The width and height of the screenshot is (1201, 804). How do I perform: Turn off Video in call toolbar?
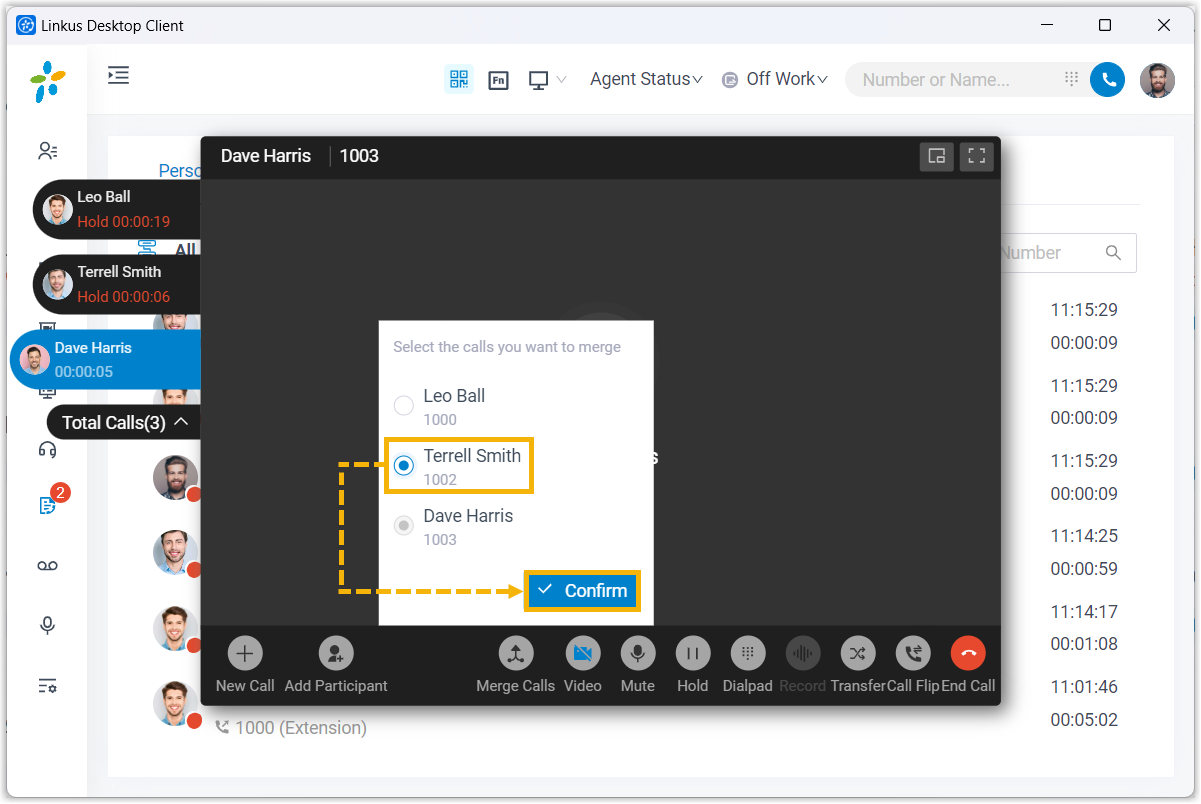point(583,654)
